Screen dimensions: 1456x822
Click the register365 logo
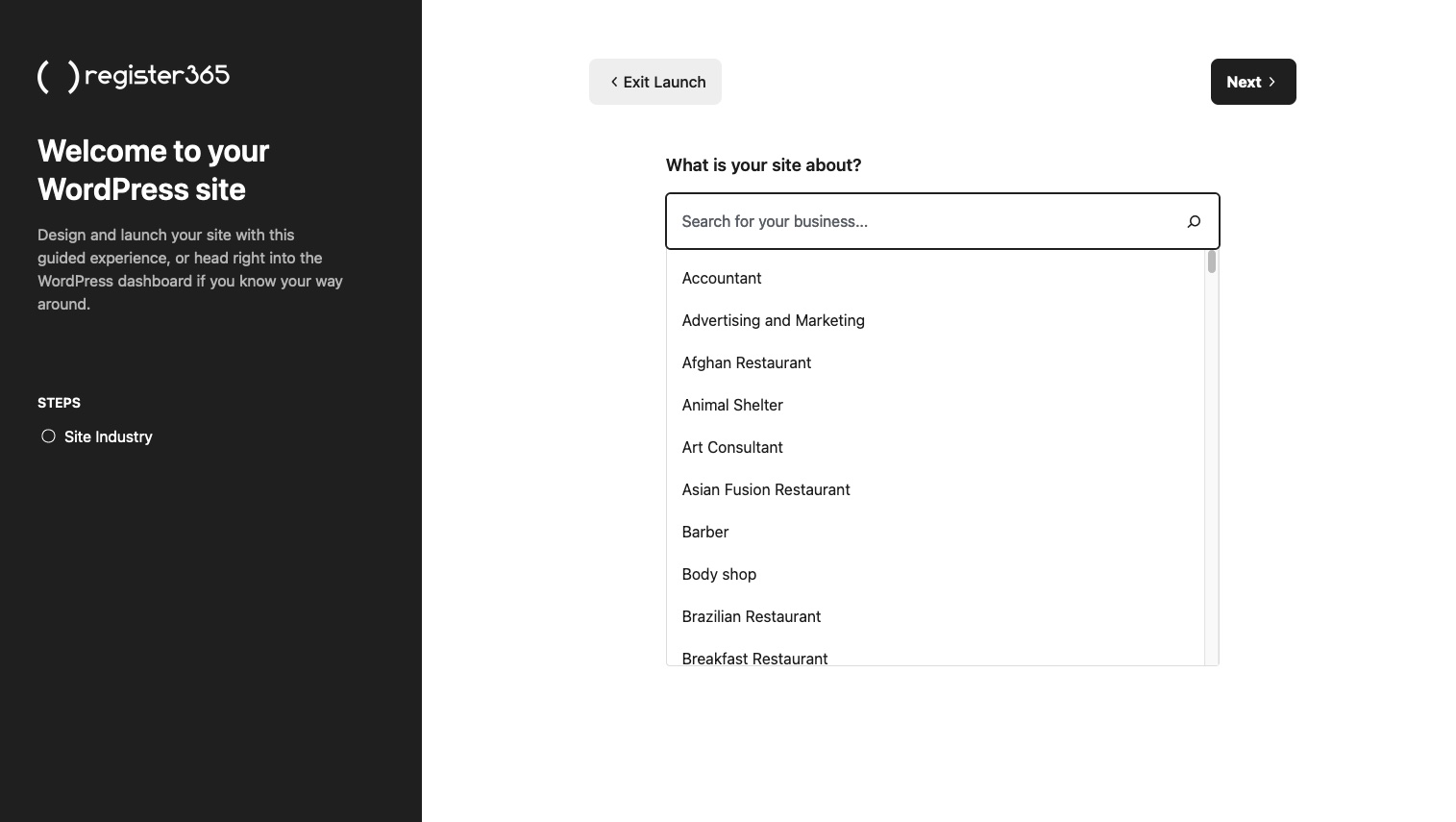click(133, 76)
